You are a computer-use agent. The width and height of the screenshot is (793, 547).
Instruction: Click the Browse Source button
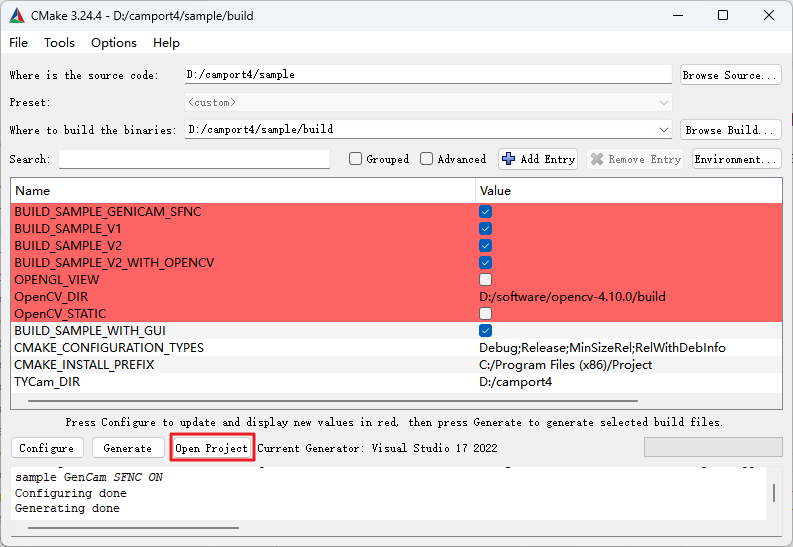[730, 75]
